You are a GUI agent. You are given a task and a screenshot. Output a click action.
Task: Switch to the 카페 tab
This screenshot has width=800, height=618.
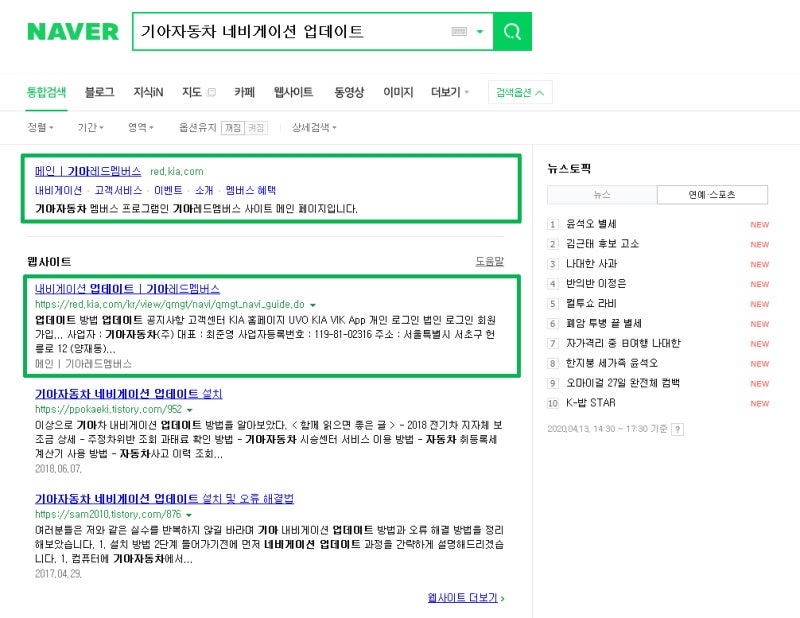244,92
